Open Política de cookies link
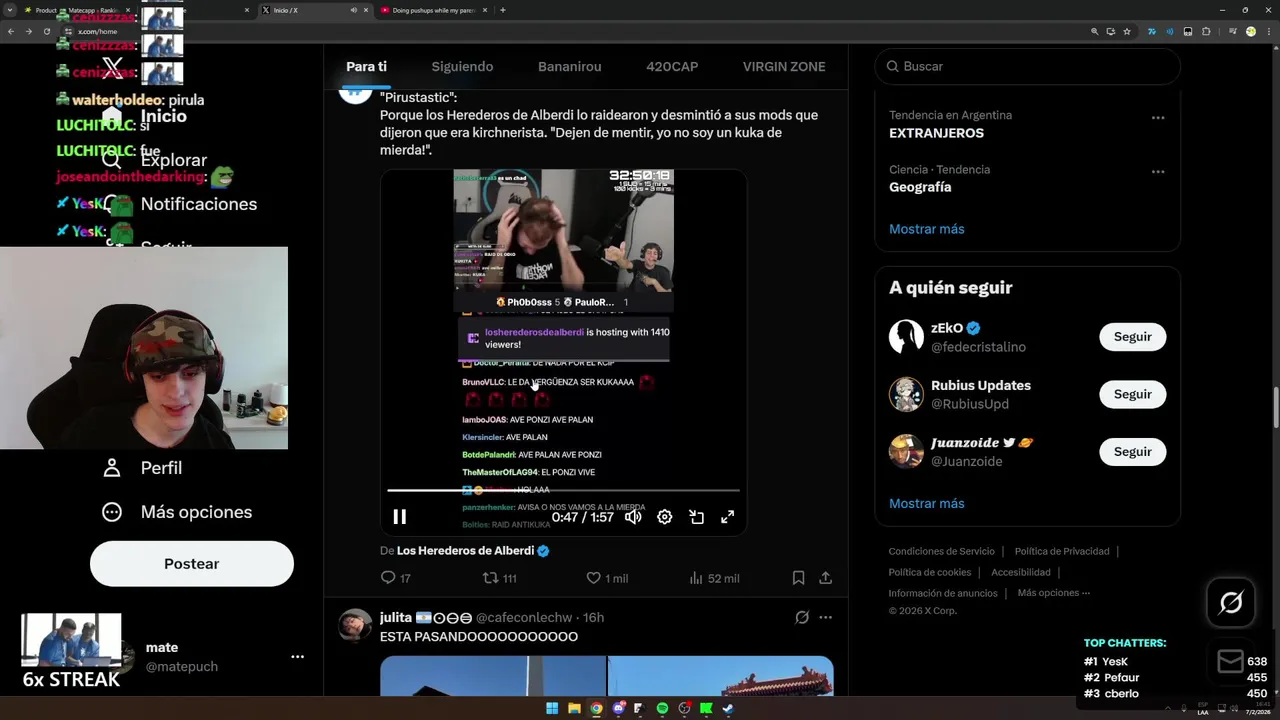This screenshot has height=720, width=1280. pyautogui.click(x=930, y=572)
